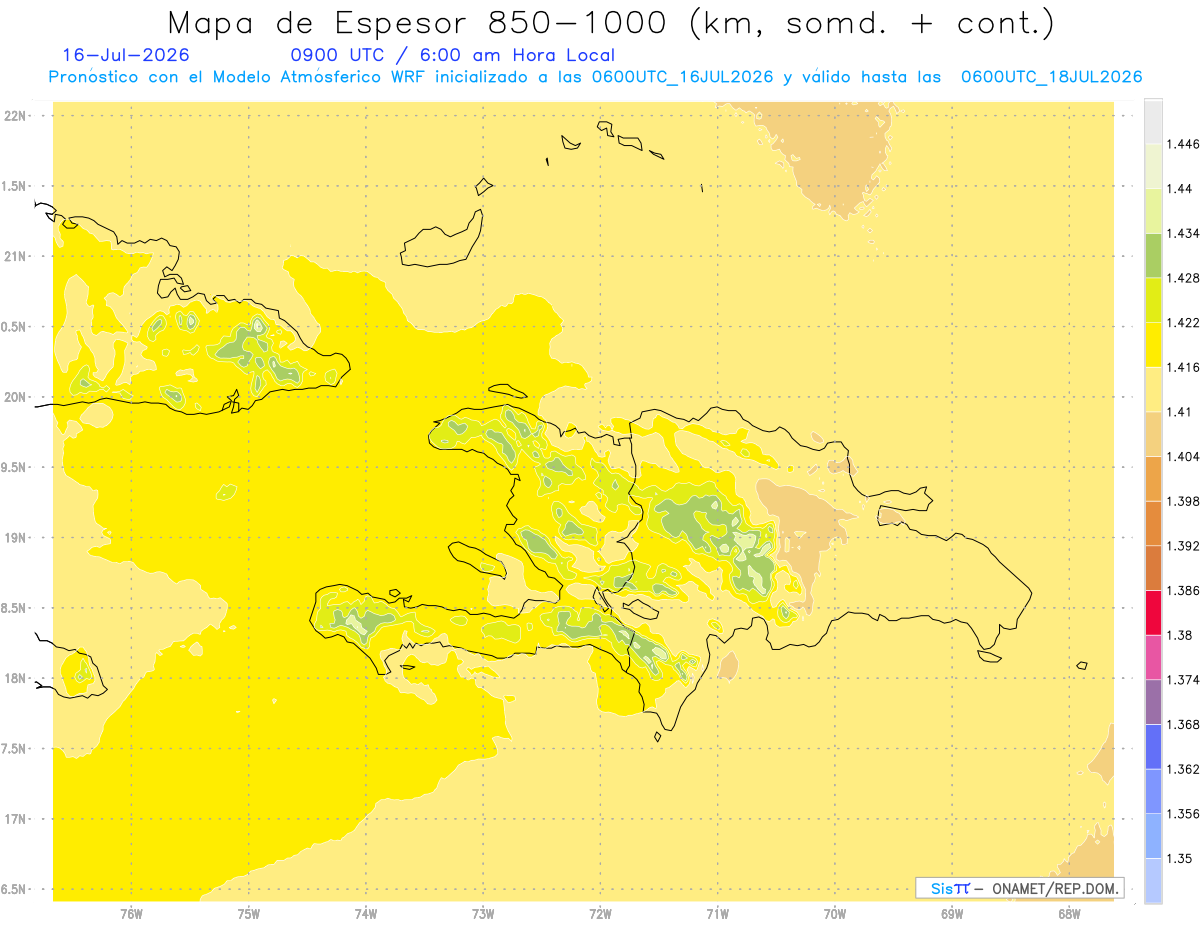
Task: Click the '21N' latitude label
Action: 15,257
